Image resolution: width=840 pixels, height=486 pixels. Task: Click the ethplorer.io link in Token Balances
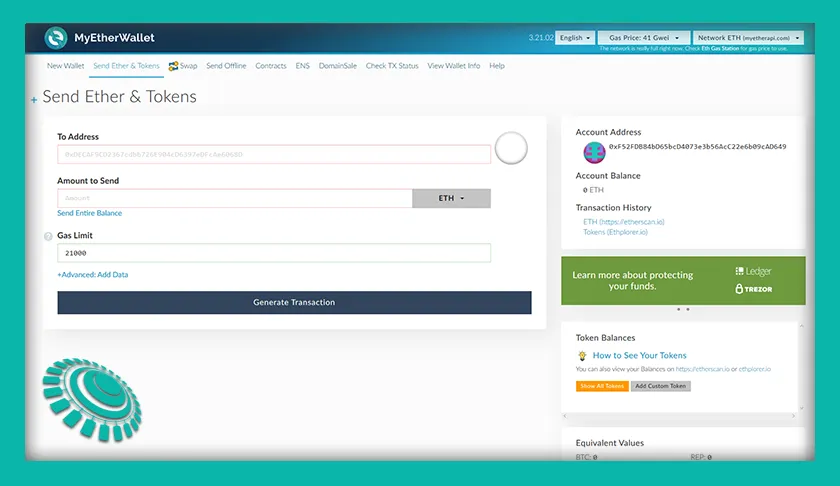tap(754, 369)
